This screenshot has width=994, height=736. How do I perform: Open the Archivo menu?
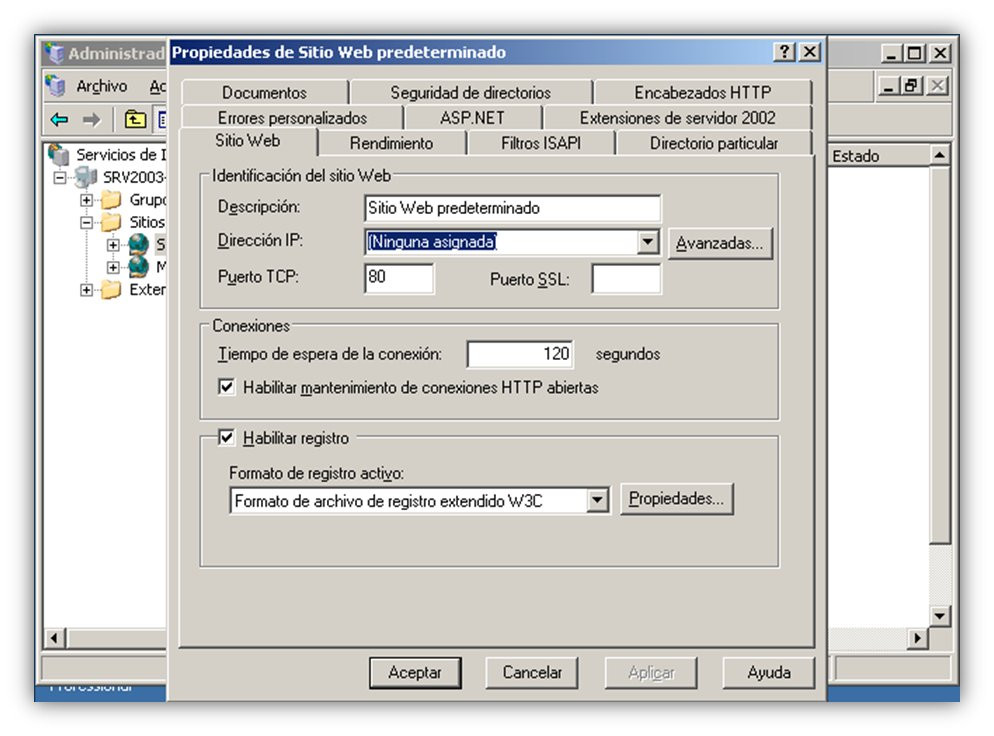point(101,86)
